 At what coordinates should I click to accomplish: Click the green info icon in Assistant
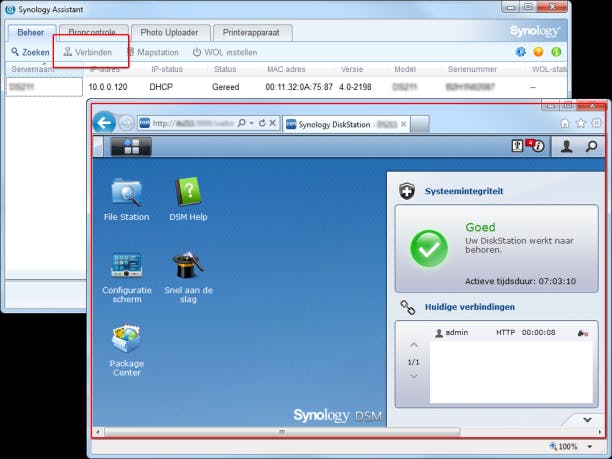pyautogui.click(x=556, y=52)
